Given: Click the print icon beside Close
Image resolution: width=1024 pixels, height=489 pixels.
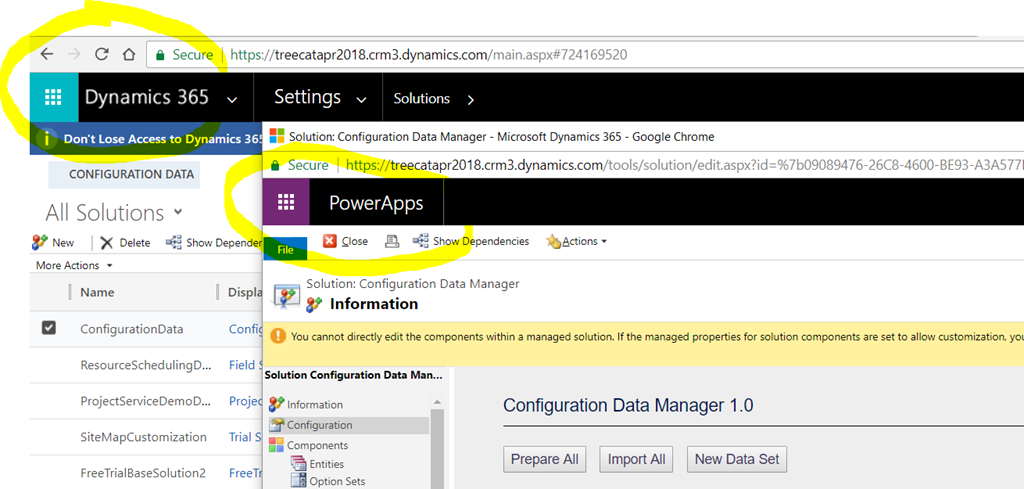Looking at the screenshot, I should pos(392,241).
